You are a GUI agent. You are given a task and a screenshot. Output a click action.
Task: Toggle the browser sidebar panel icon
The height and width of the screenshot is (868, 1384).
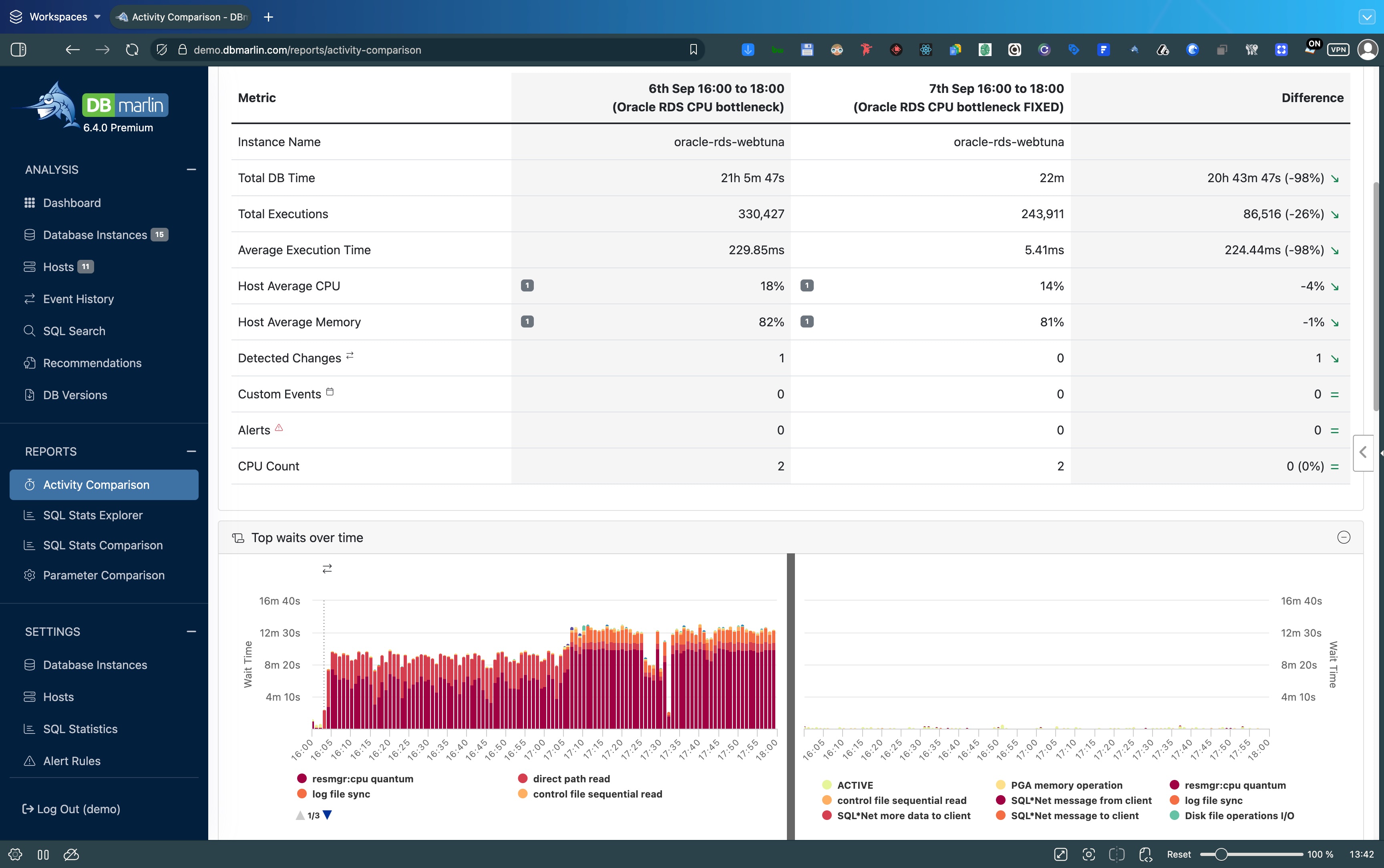(x=18, y=50)
